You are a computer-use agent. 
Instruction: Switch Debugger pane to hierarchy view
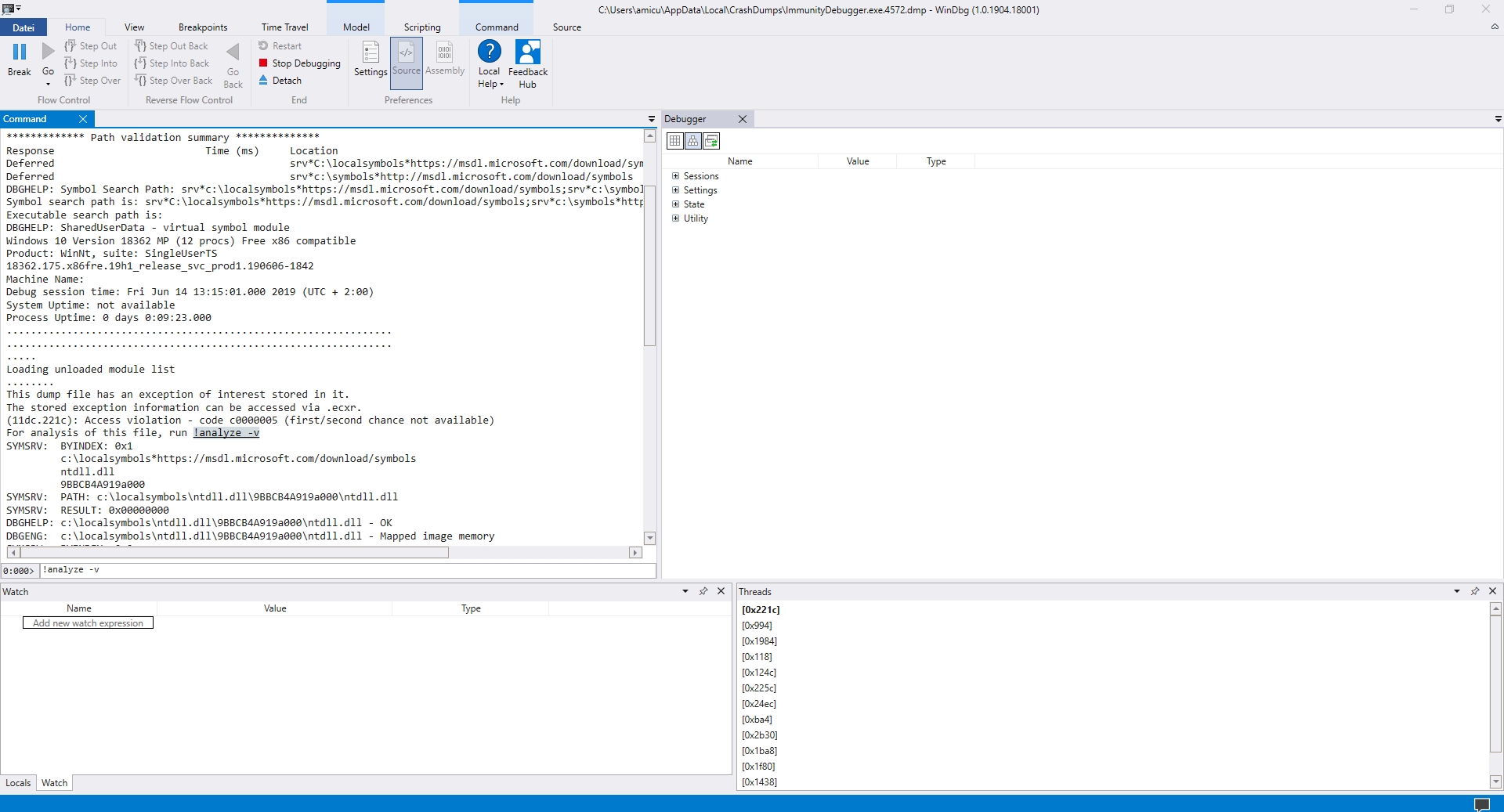point(693,141)
